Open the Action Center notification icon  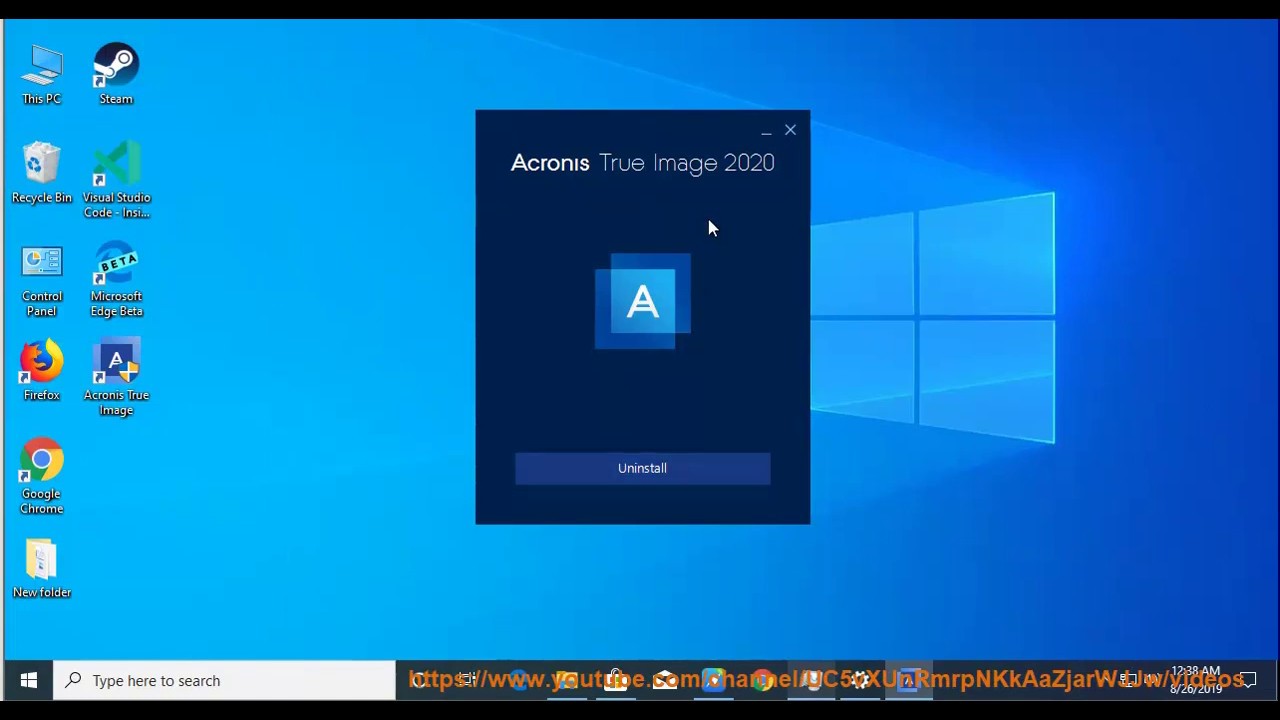click(x=1248, y=680)
